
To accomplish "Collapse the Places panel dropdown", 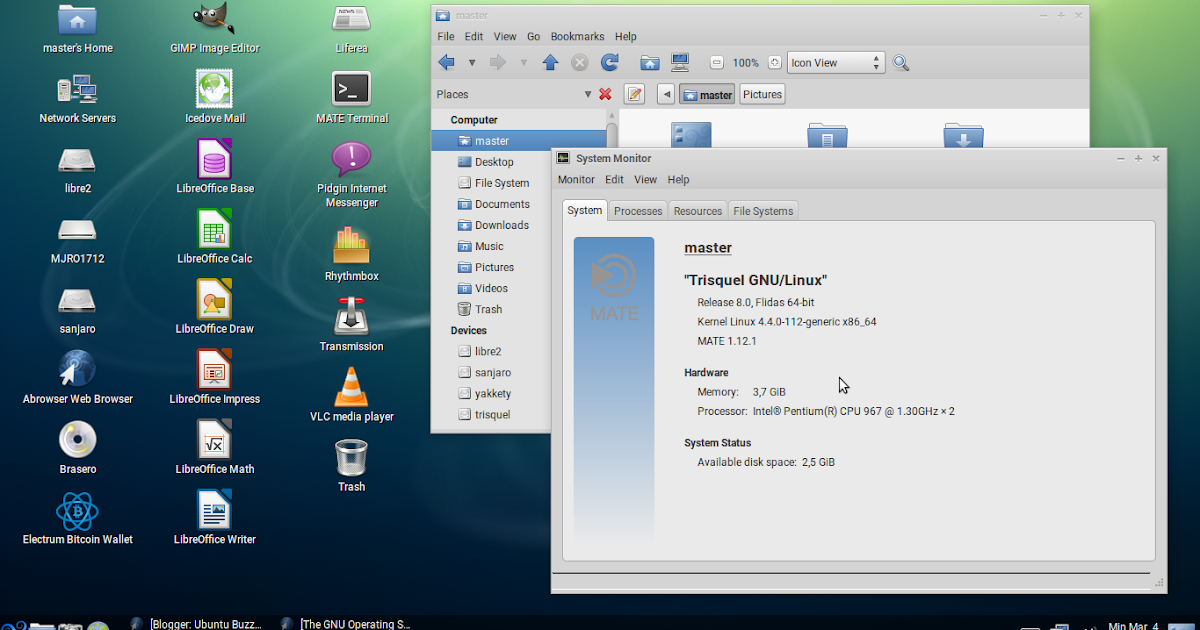I will click(587, 93).
